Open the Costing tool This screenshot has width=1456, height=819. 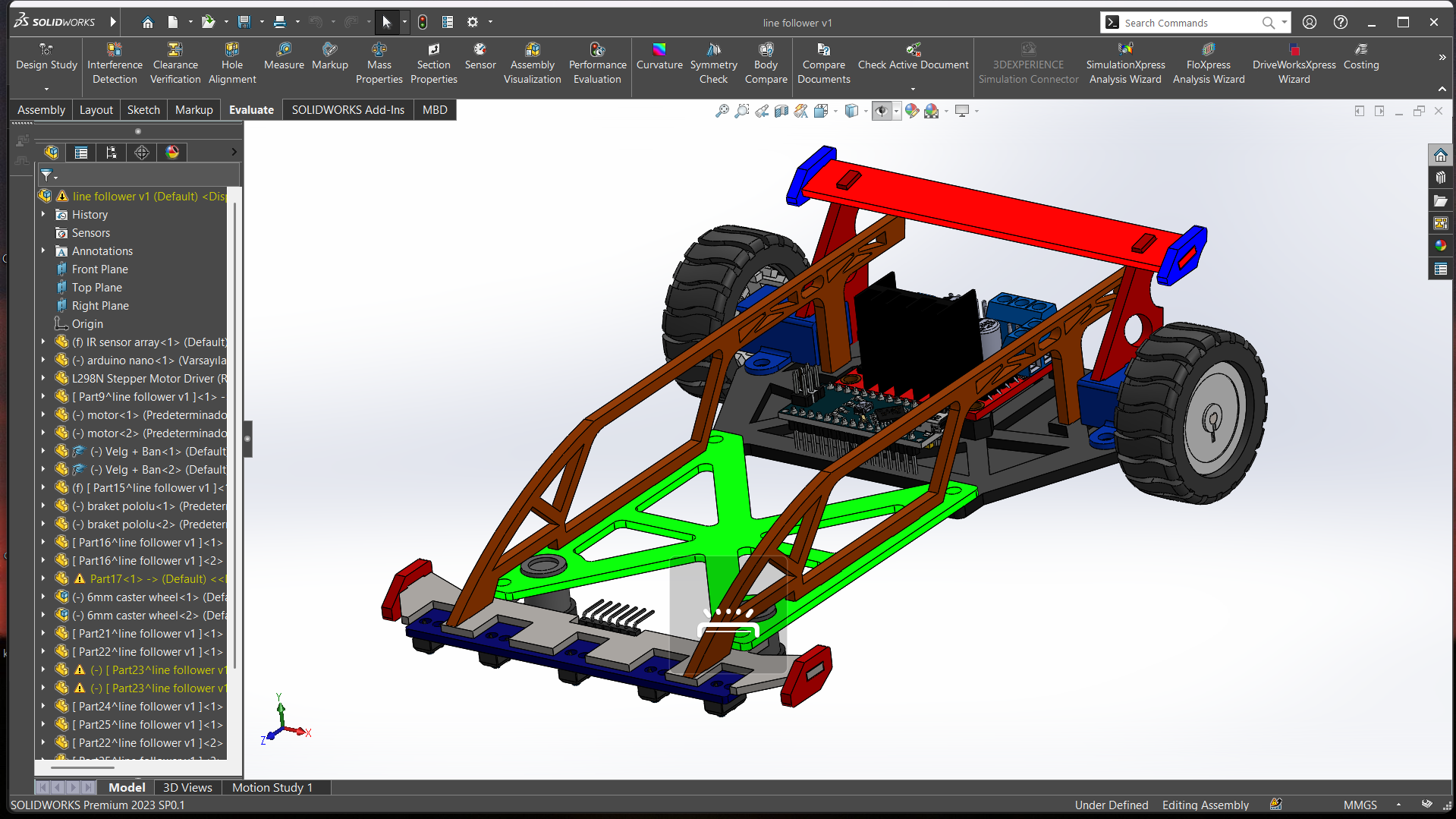pyautogui.click(x=1361, y=57)
